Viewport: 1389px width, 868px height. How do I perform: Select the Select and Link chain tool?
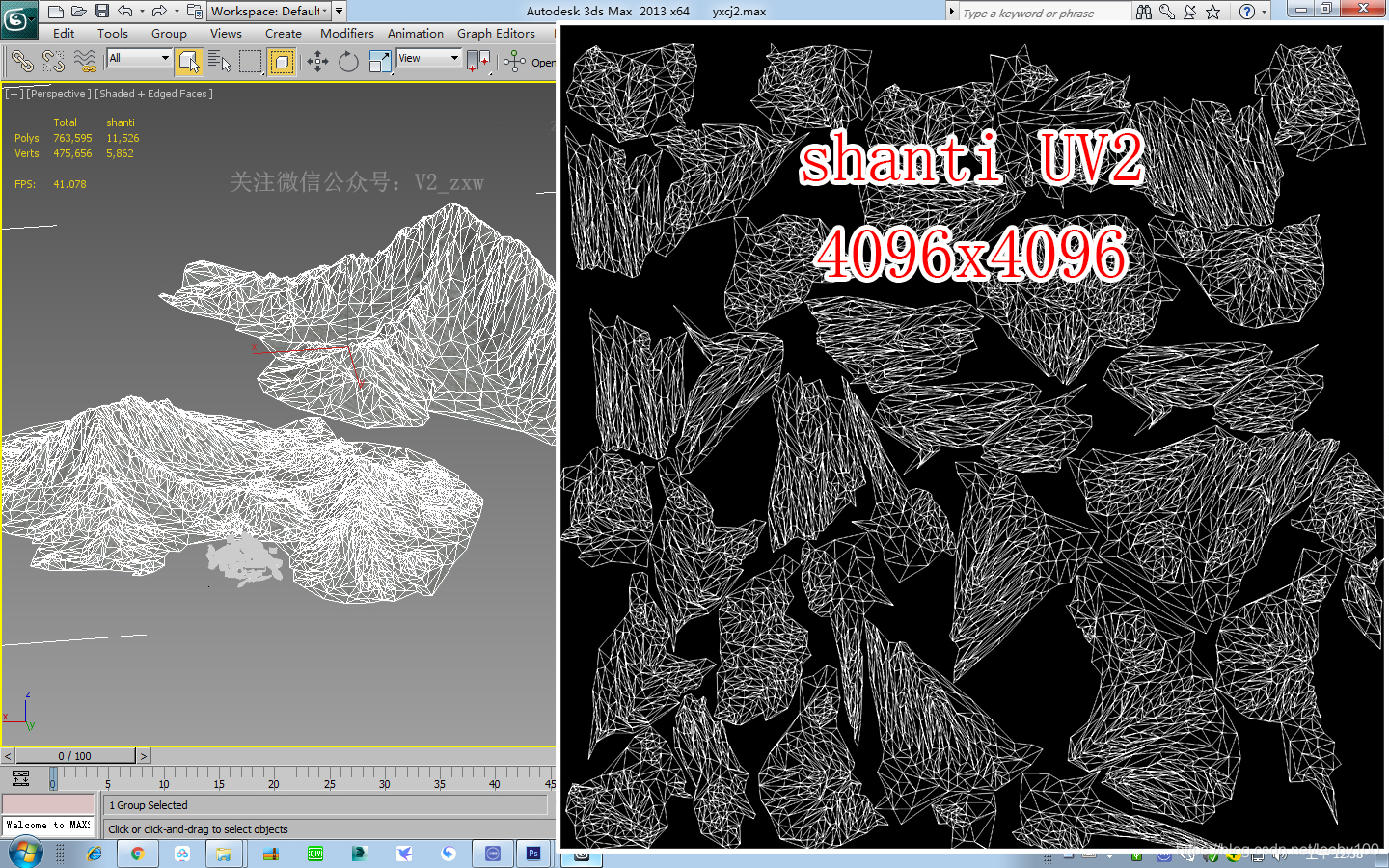tap(21, 62)
